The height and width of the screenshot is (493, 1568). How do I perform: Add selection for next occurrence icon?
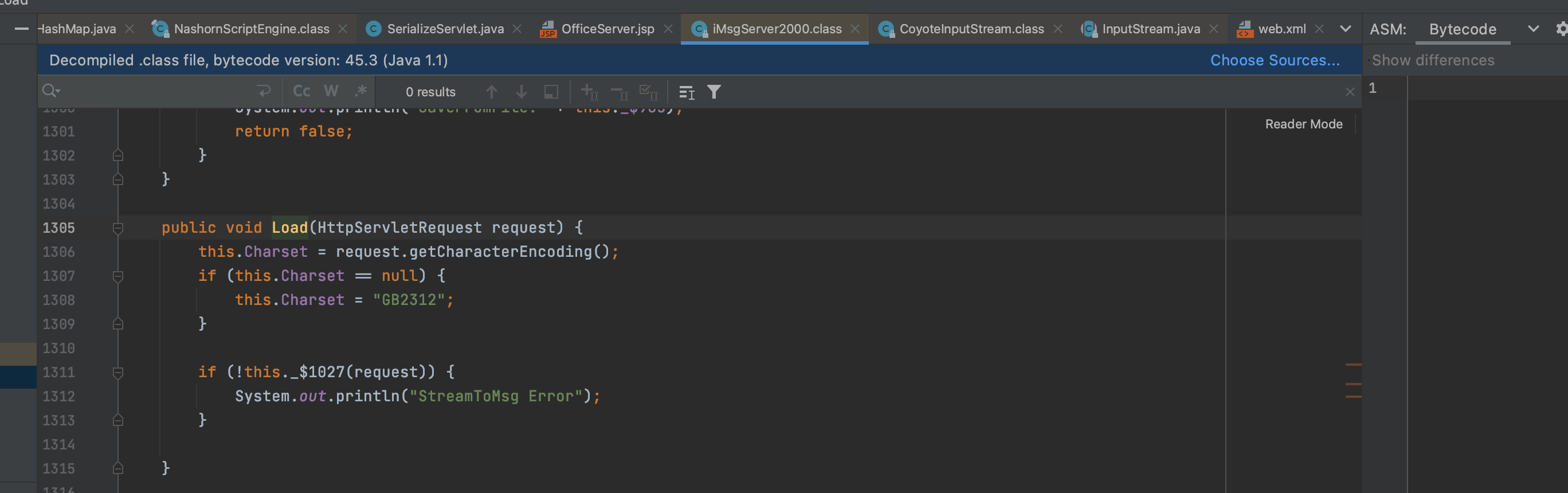pos(589,92)
